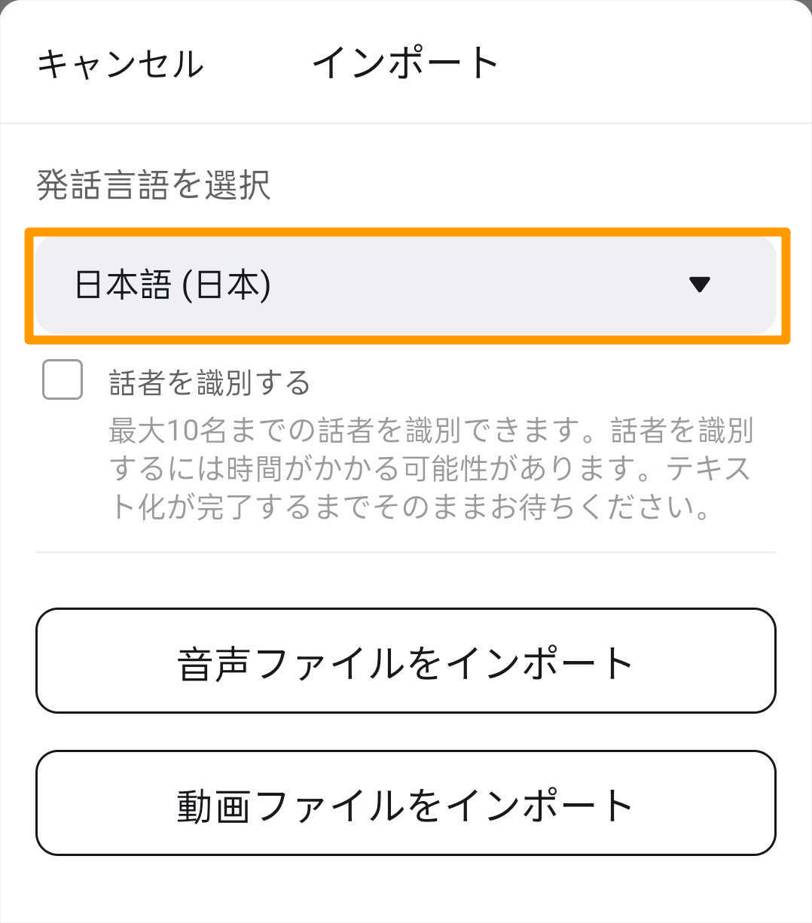
Task: Import a video file
Action: point(406,803)
